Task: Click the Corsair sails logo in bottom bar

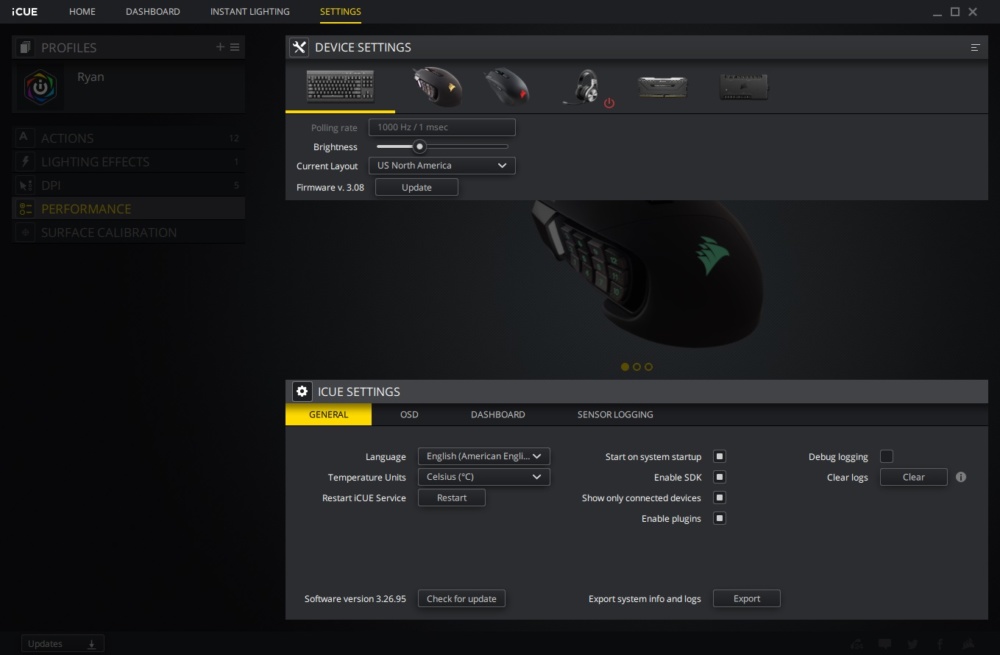Action: 969,644
